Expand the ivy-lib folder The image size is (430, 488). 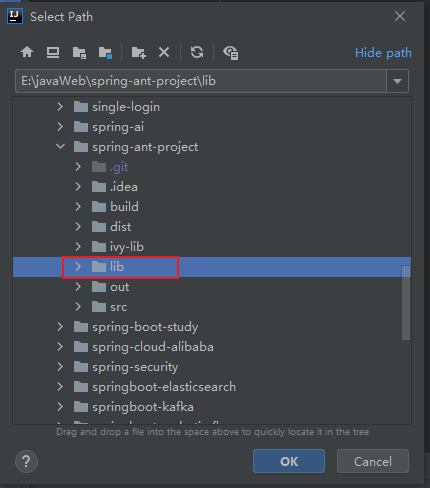(x=78, y=247)
